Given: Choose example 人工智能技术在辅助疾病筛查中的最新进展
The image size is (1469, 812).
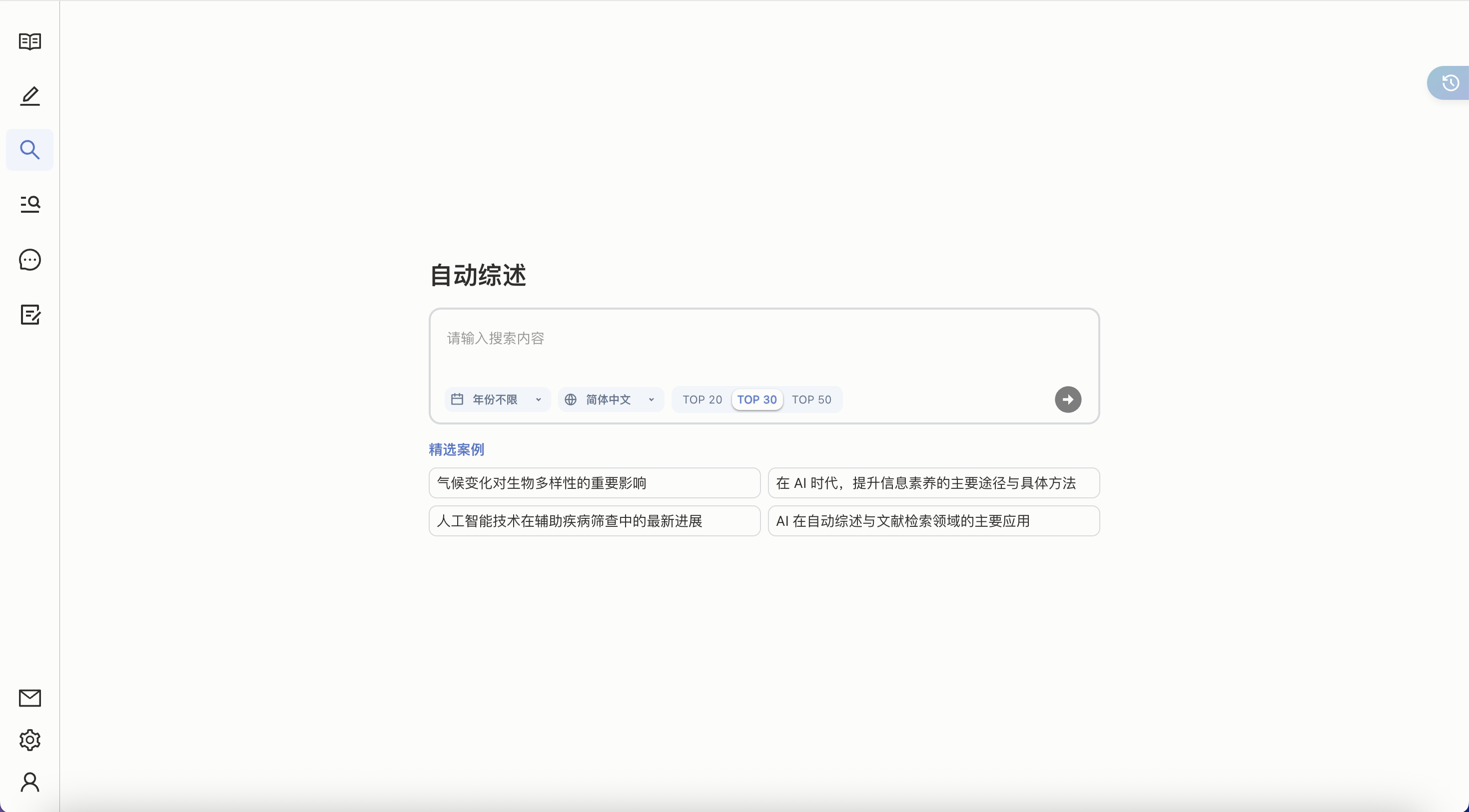Looking at the screenshot, I should [x=594, y=521].
